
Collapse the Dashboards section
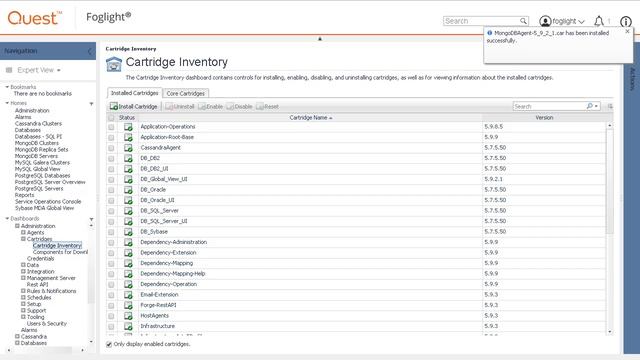tap(7, 219)
